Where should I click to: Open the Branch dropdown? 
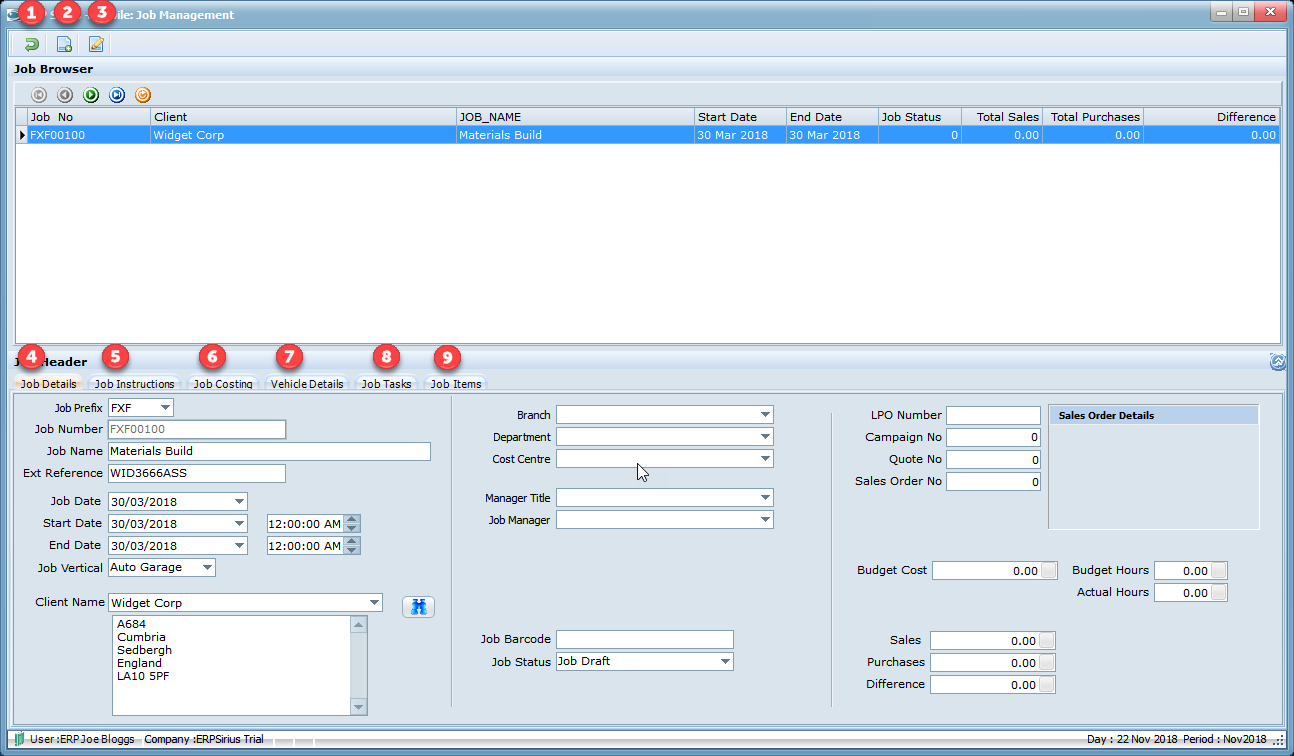pos(765,415)
